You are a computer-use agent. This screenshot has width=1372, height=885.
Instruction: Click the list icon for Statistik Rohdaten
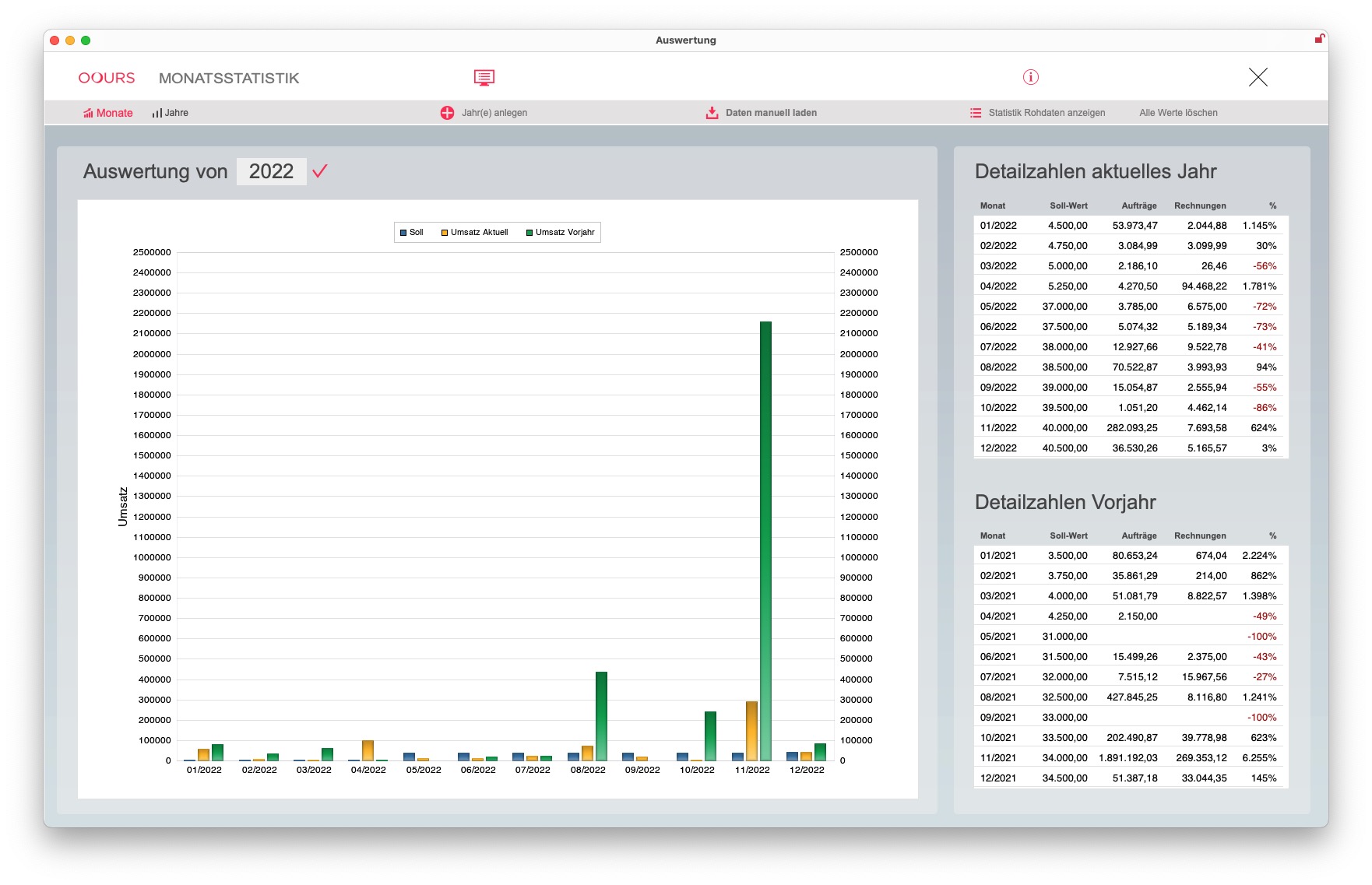[976, 113]
